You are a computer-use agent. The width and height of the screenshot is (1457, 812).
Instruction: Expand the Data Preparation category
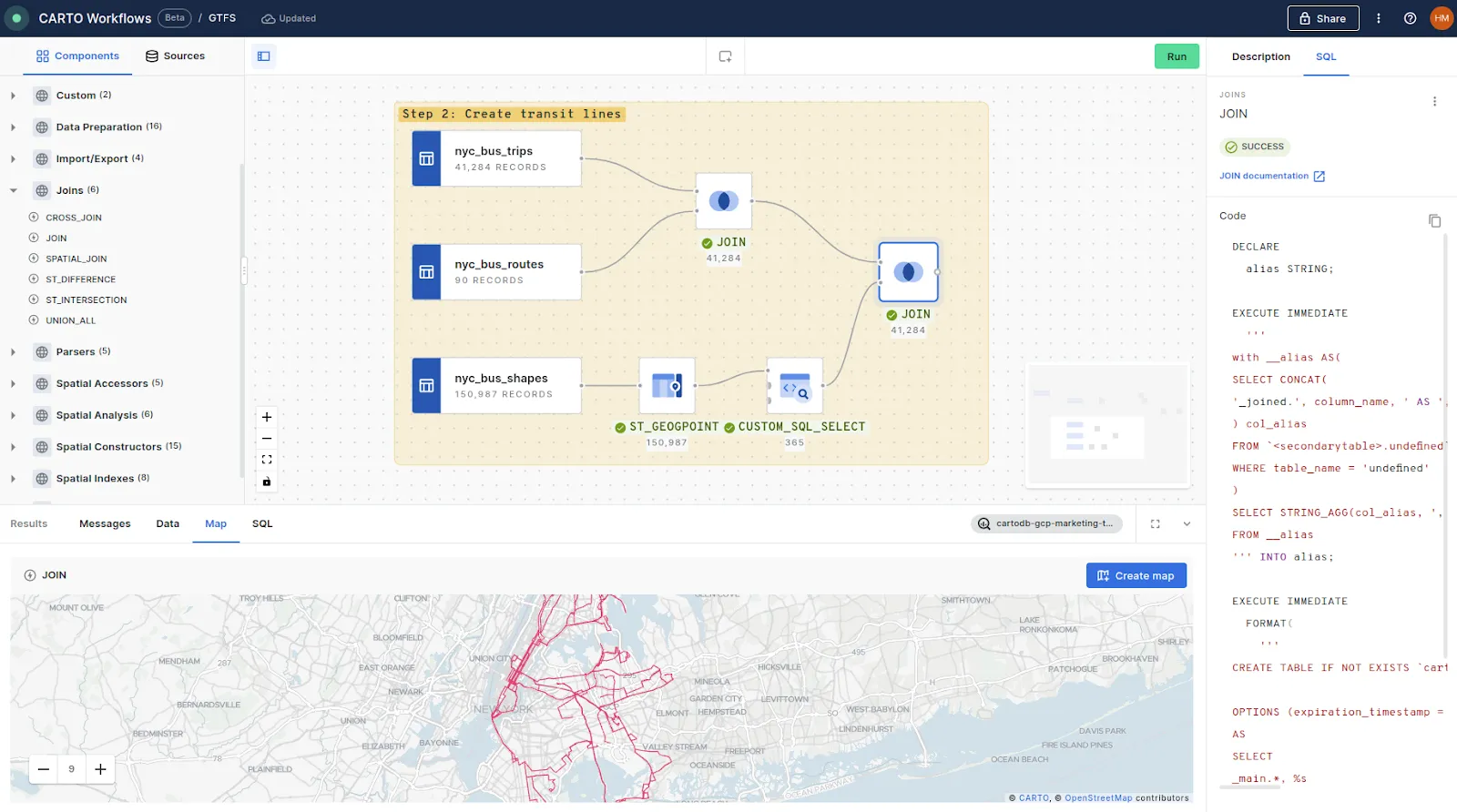pos(14,127)
